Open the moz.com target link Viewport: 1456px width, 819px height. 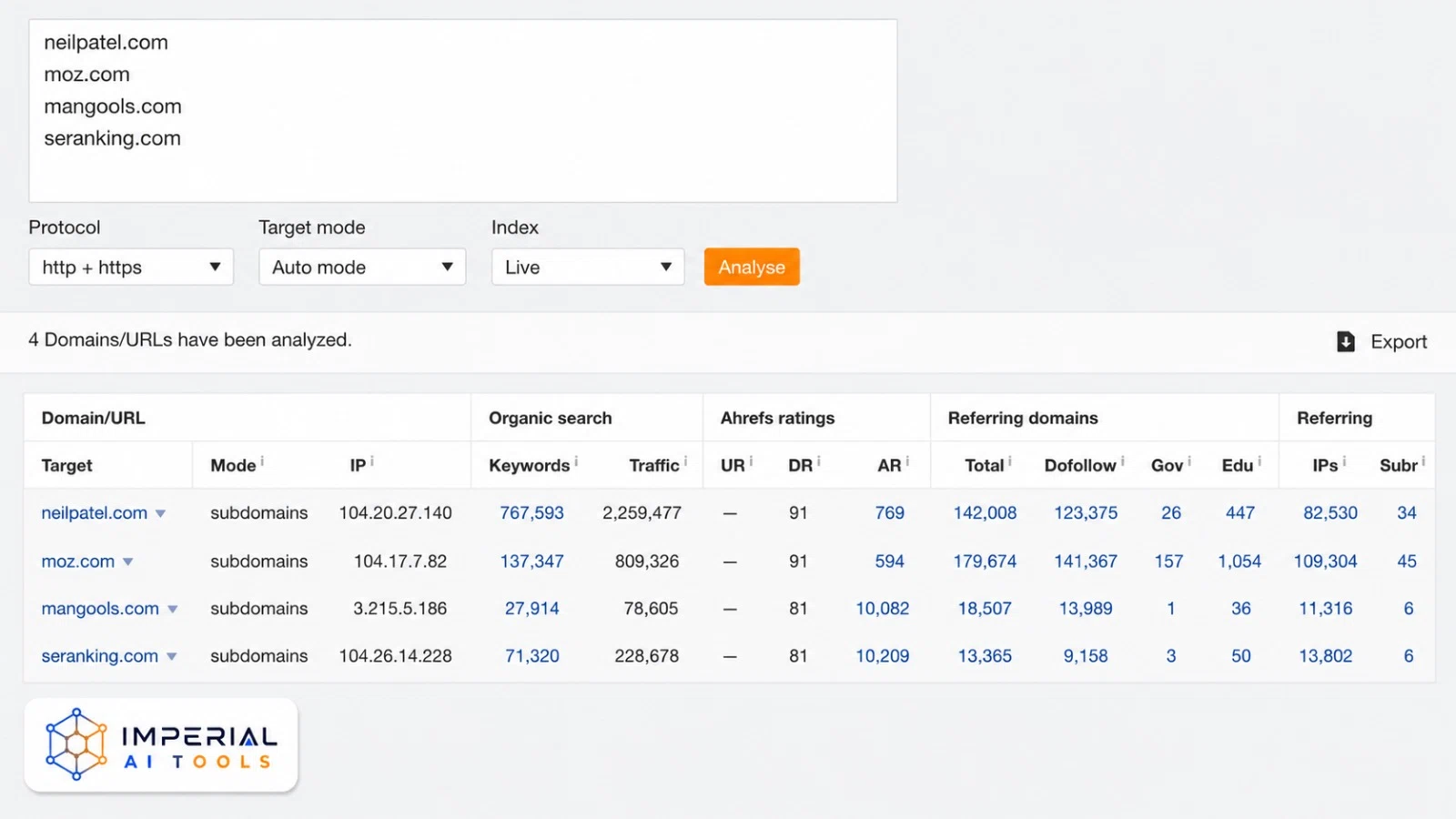(77, 561)
